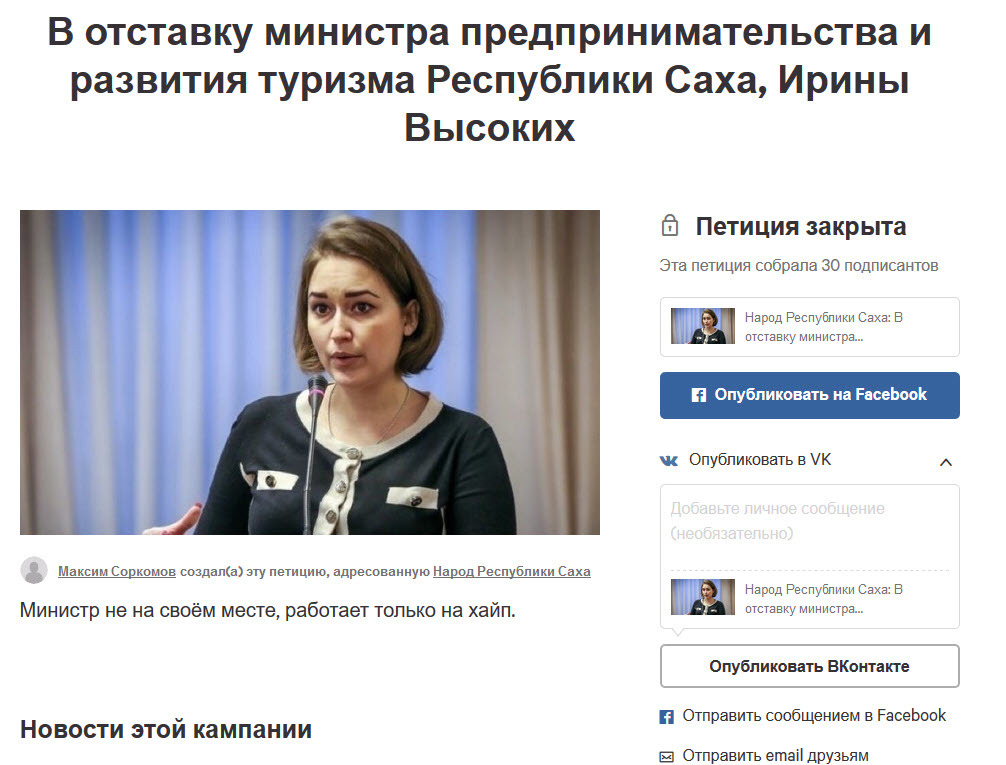Open Народ Республики Саха link
Screen dimensions: 1006x765
(511, 571)
